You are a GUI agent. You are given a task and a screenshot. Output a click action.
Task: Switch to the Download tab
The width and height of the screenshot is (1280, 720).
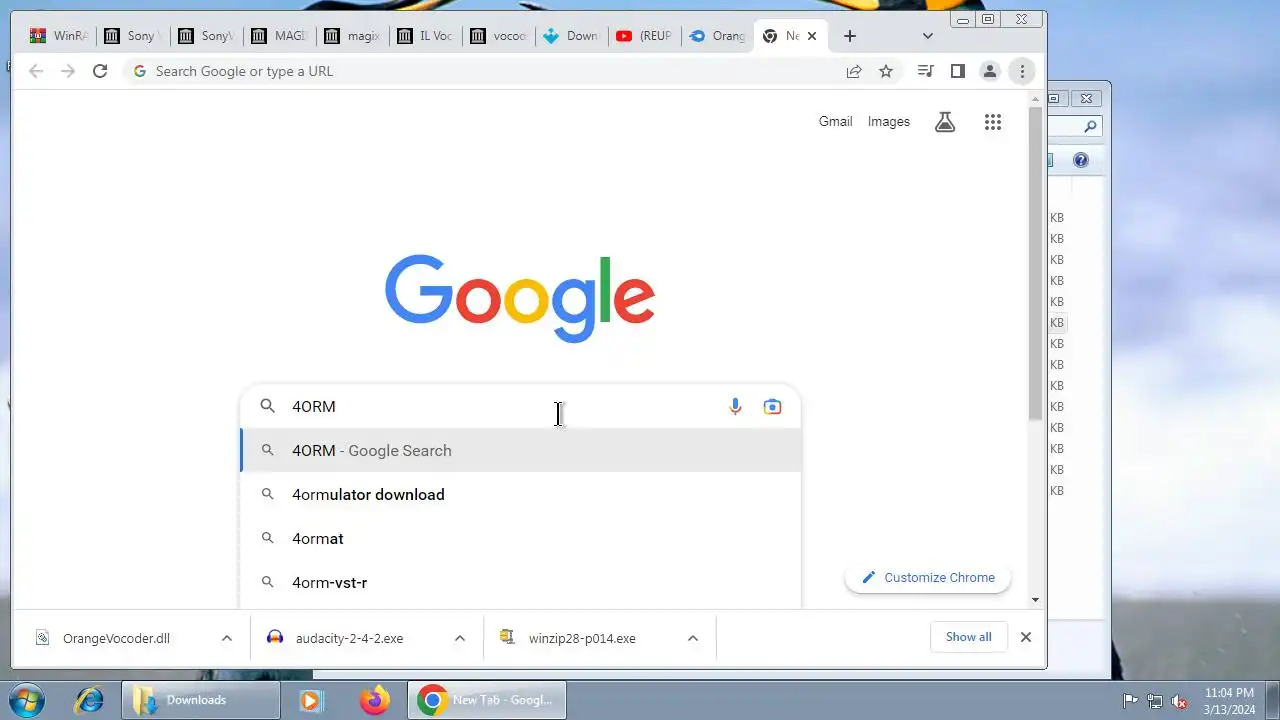click(x=571, y=36)
